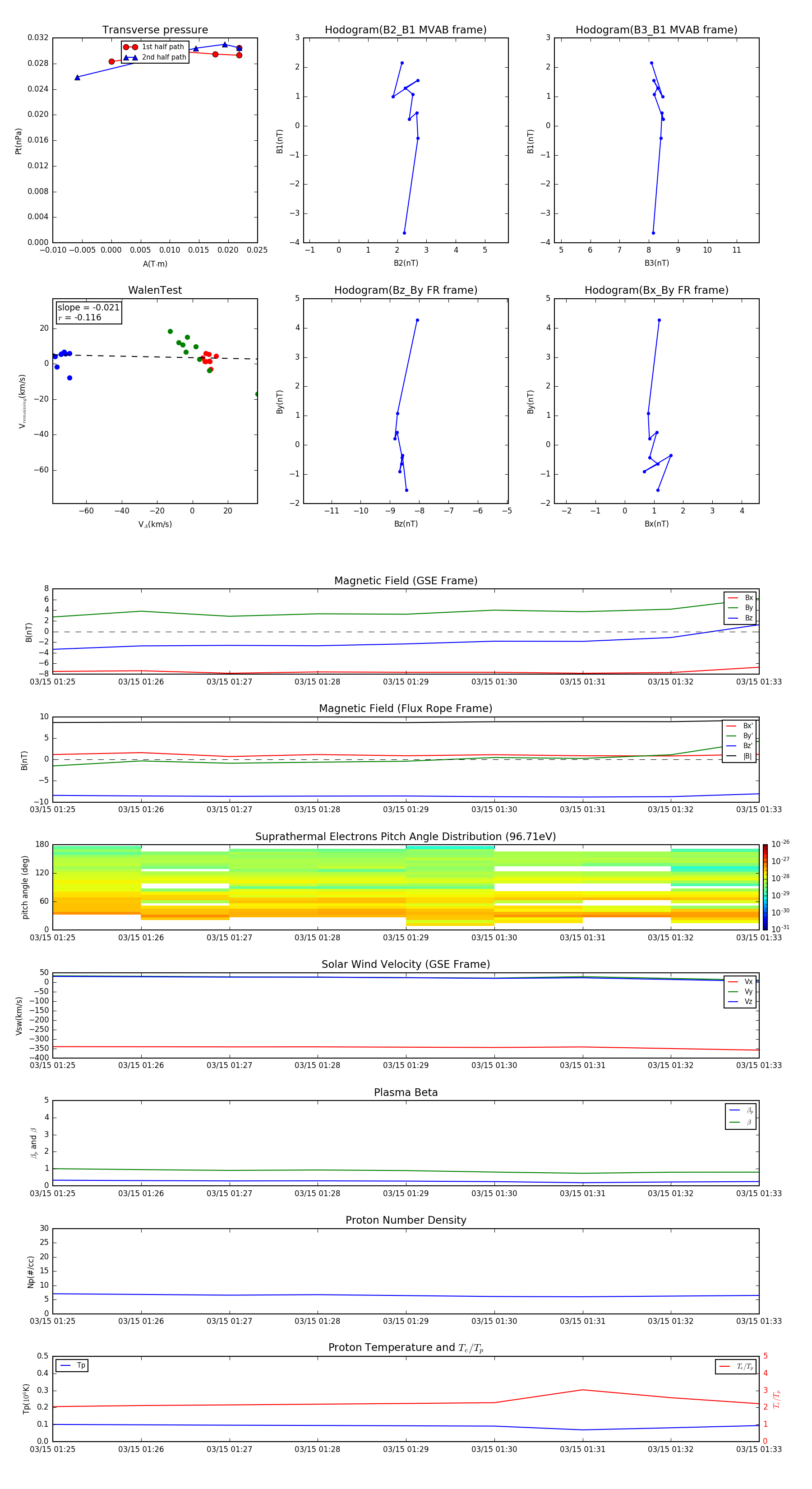Click the pitch angle colorbar
Viewport: 812px width, 1489px height.
click(765, 887)
